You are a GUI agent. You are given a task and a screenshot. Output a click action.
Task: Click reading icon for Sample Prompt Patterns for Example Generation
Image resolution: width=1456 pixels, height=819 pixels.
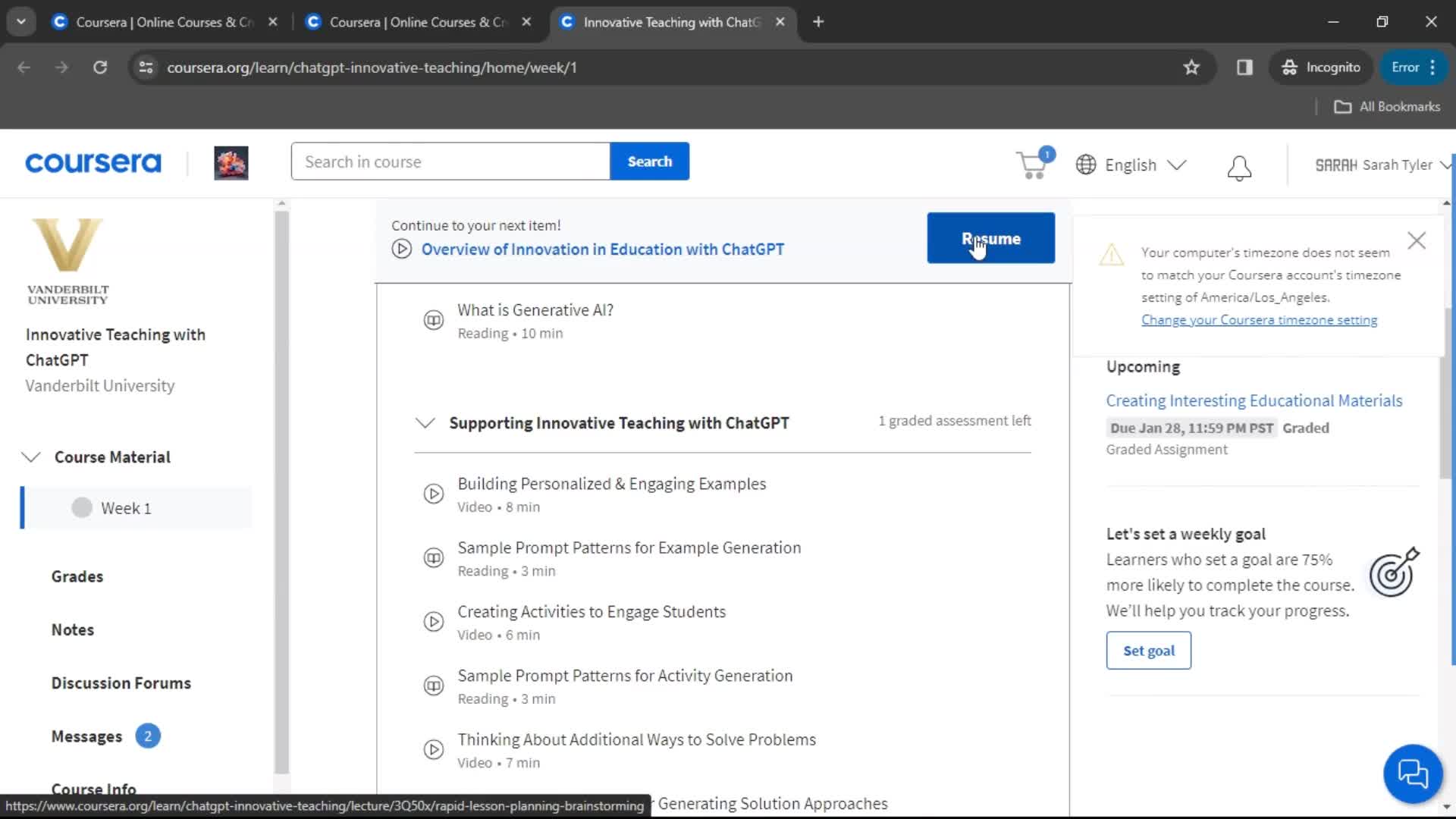click(x=433, y=558)
